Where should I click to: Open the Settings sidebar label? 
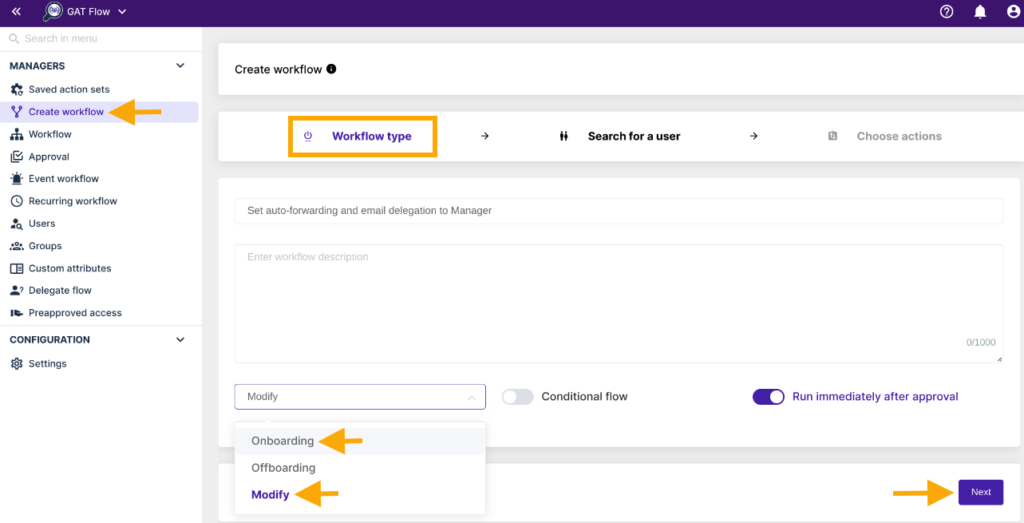click(48, 364)
